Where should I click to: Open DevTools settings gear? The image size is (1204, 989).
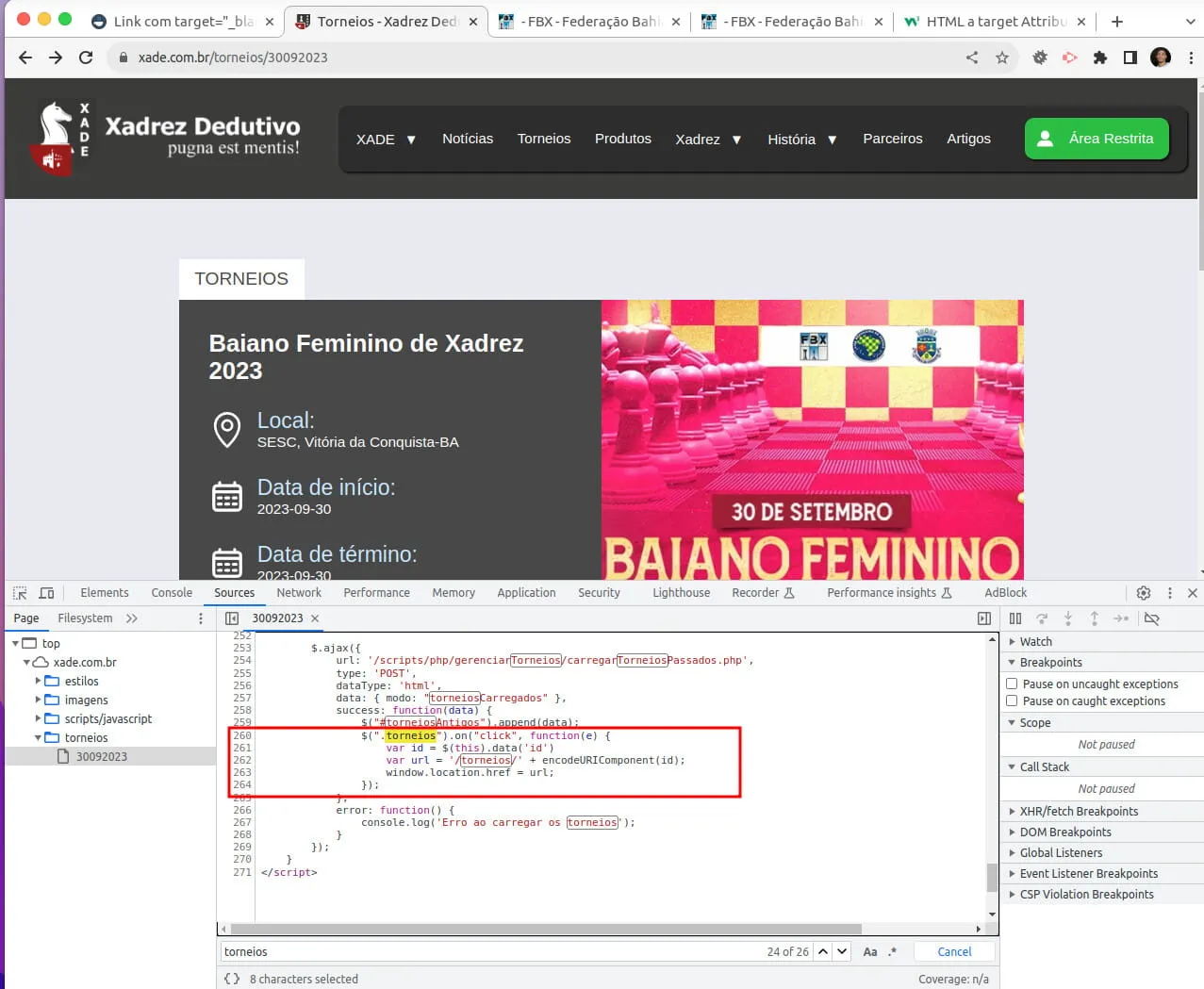point(1143,593)
